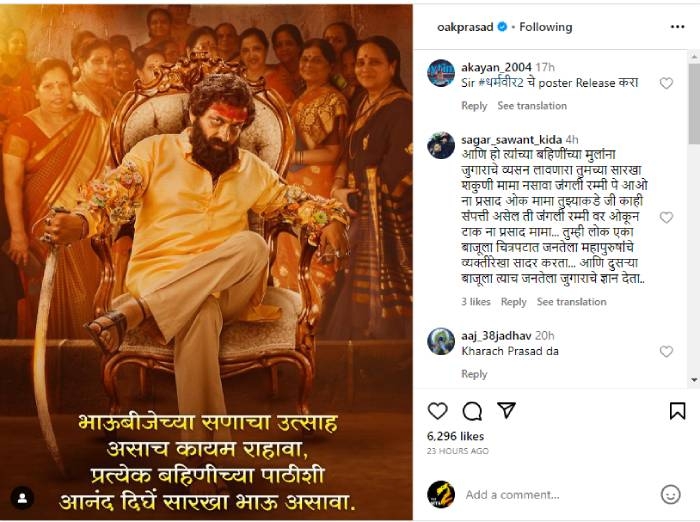Viewport: 700px width, 522px height.
Task: Like sagar_sawant_kida's comment
Action: point(666,217)
